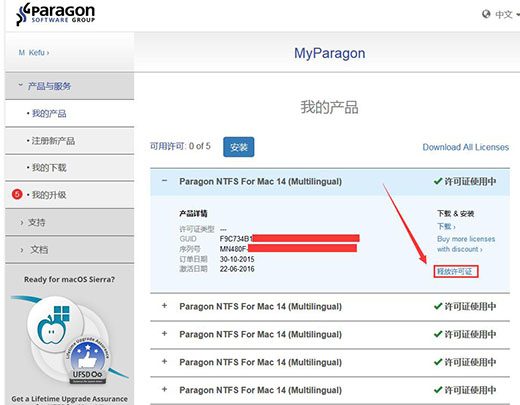Expand the 文档 sidebar section
This screenshot has width=520, height=405.
(70, 250)
